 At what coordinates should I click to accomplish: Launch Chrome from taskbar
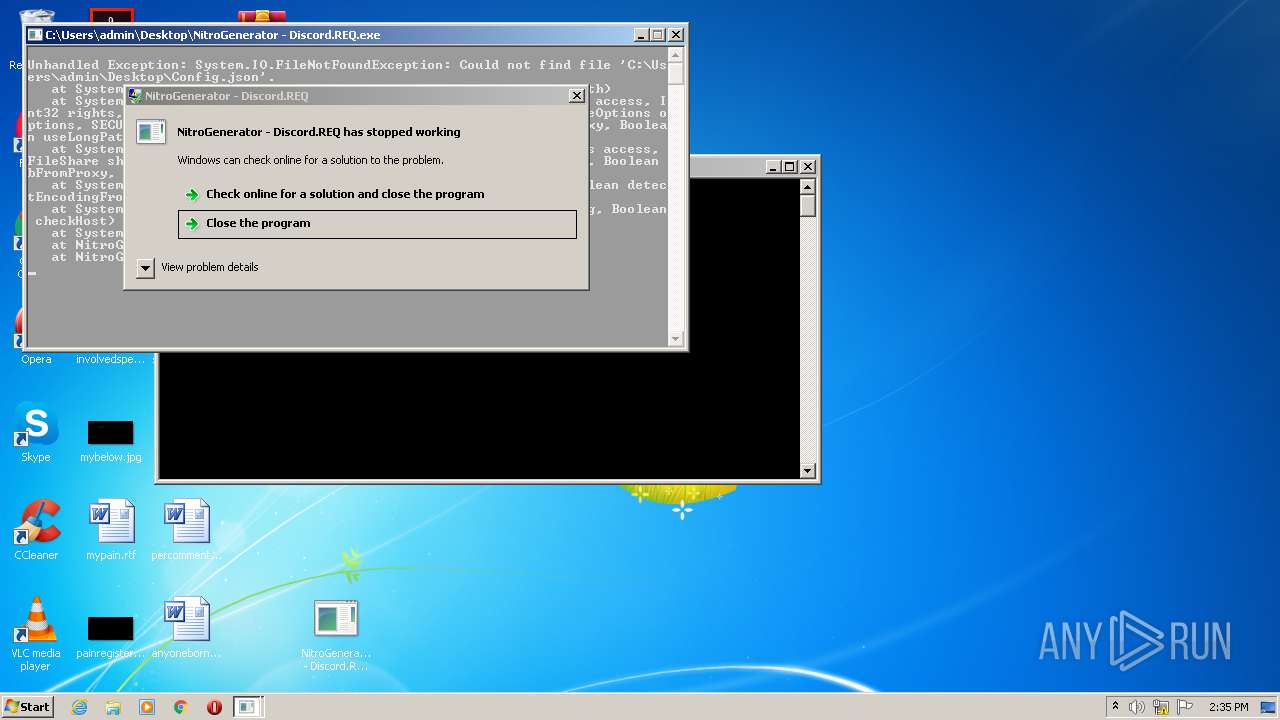tap(181, 707)
